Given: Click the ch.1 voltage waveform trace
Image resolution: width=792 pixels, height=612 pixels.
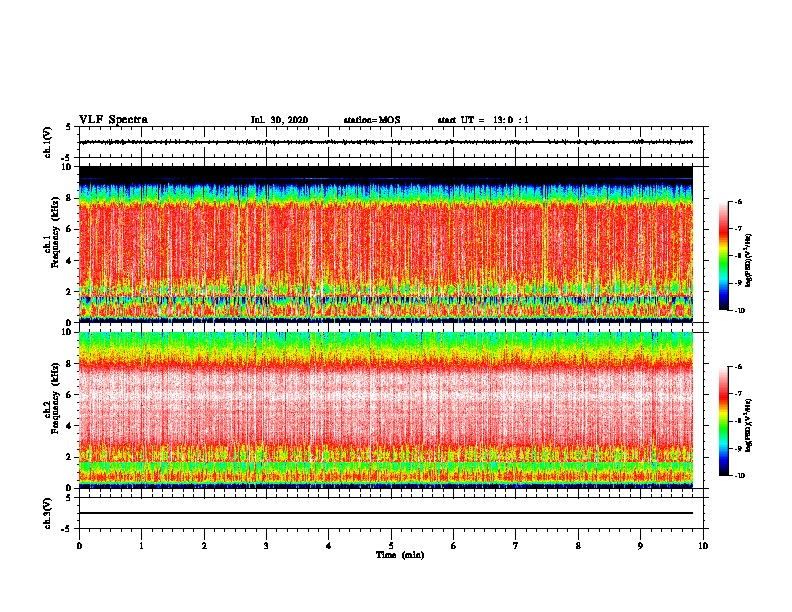Looking at the screenshot, I should [386, 142].
